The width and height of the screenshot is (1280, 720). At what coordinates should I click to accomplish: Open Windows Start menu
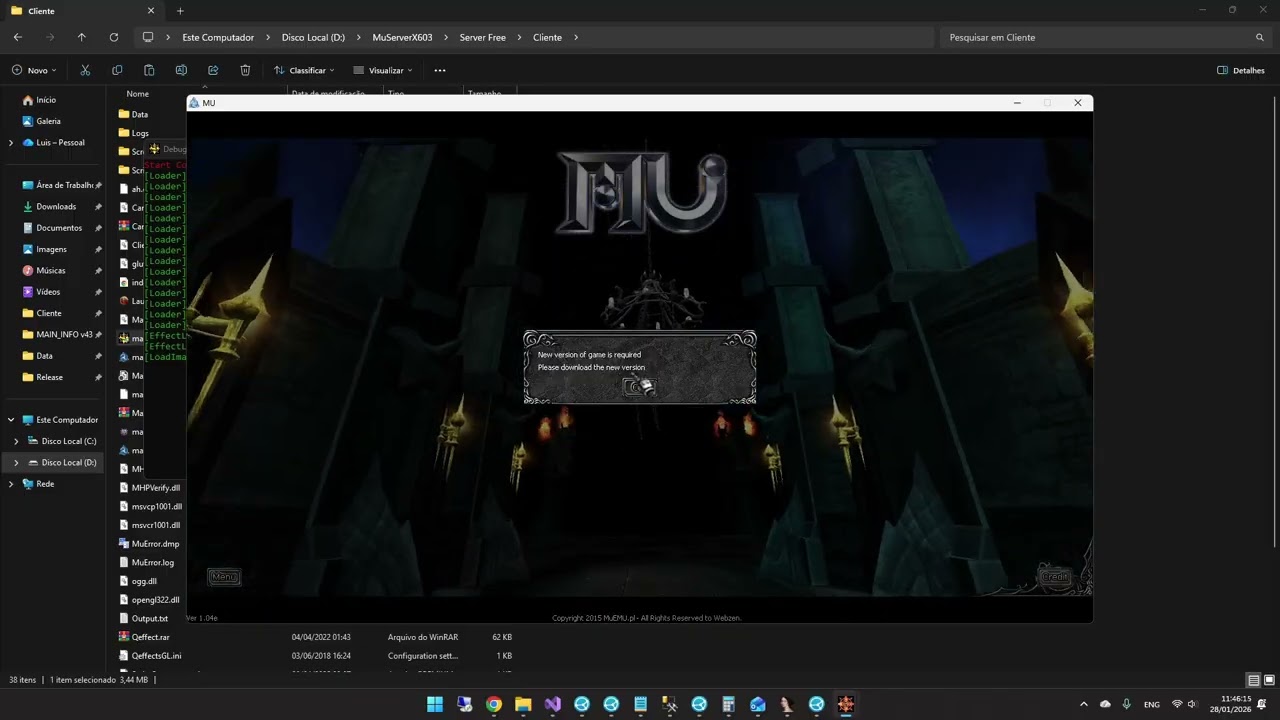point(435,704)
